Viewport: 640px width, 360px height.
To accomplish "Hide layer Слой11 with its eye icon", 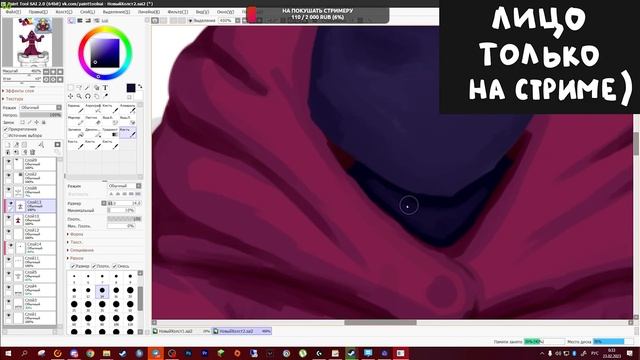I will 9,260.
